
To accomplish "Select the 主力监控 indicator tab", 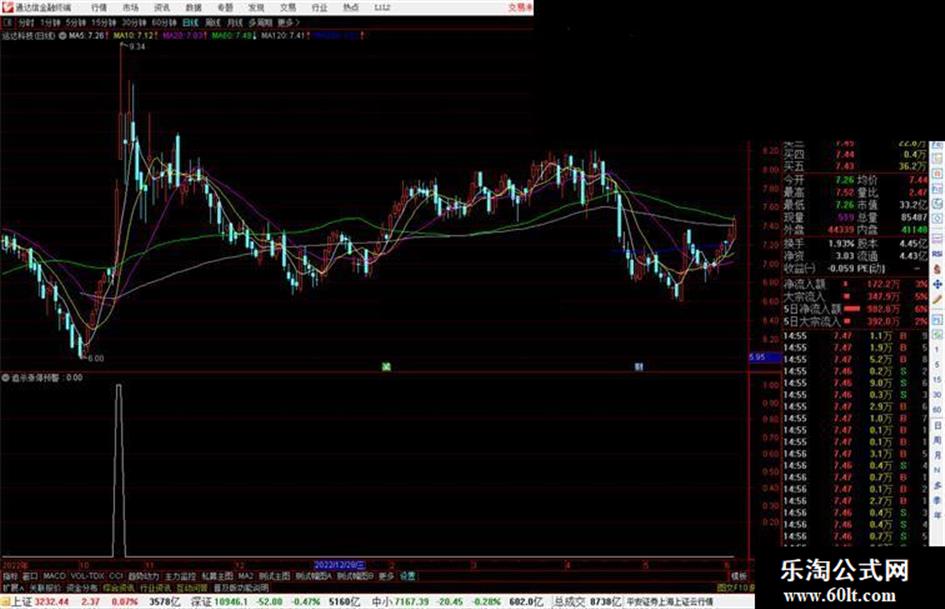I will 181,576.
